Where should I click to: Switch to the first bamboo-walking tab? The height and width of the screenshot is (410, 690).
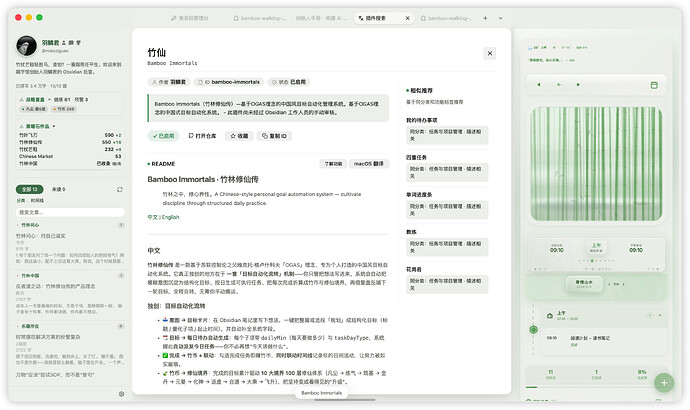coord(260,18)
